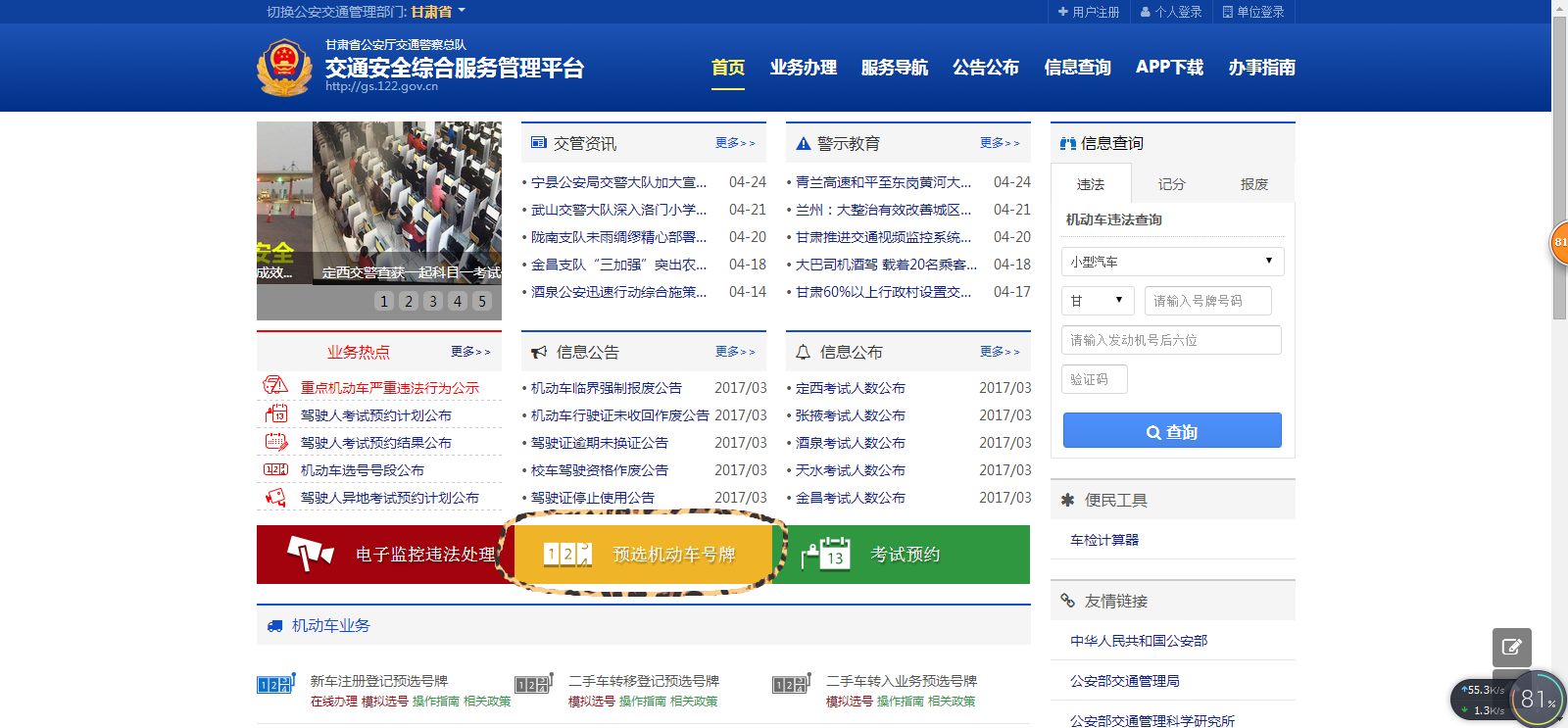This screenshot has height=728, width=1568.
Task: Open the 重点机动车严重违法行为公示 icon
Action: click(275, 386)
